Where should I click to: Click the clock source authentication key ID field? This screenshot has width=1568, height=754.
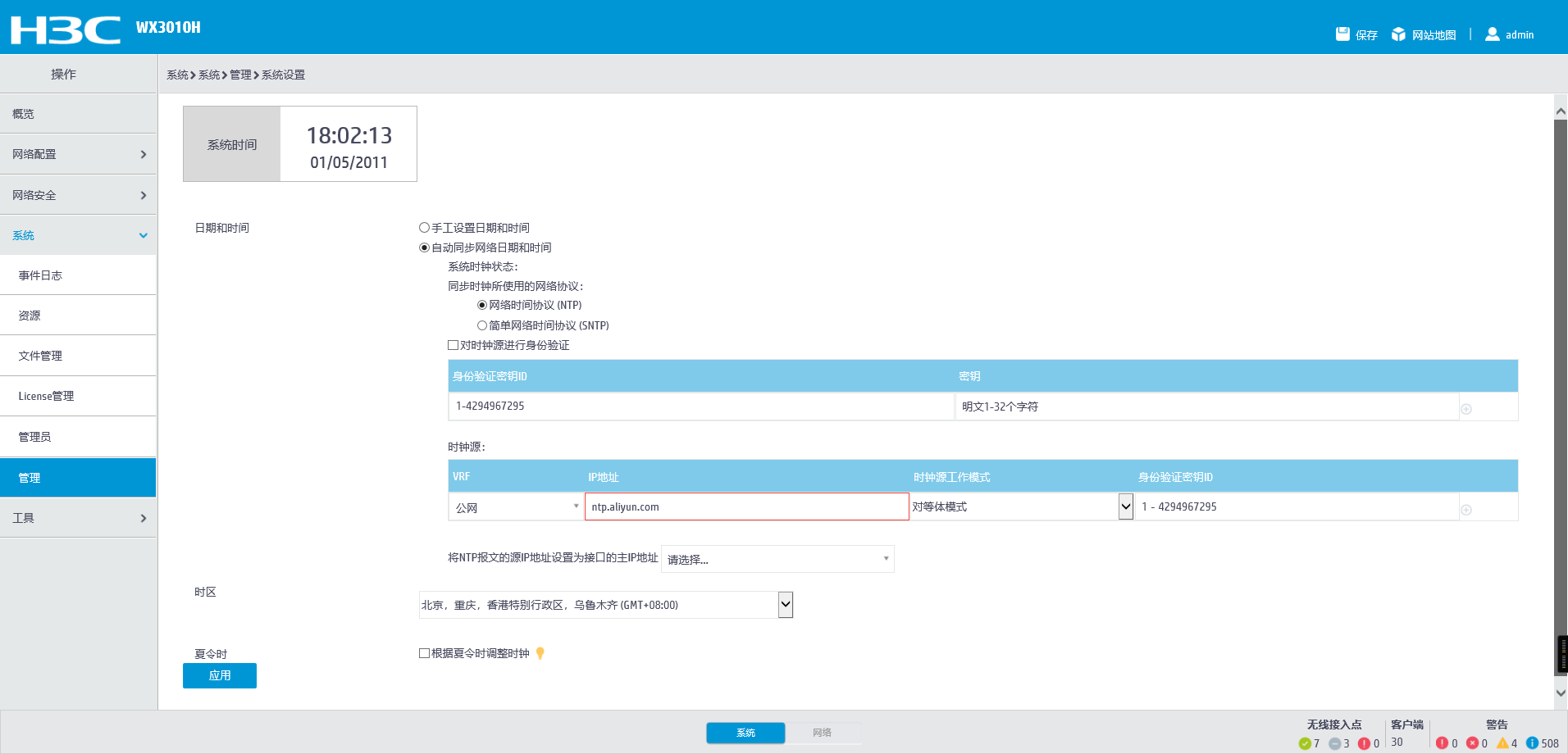coord(1297,506)
